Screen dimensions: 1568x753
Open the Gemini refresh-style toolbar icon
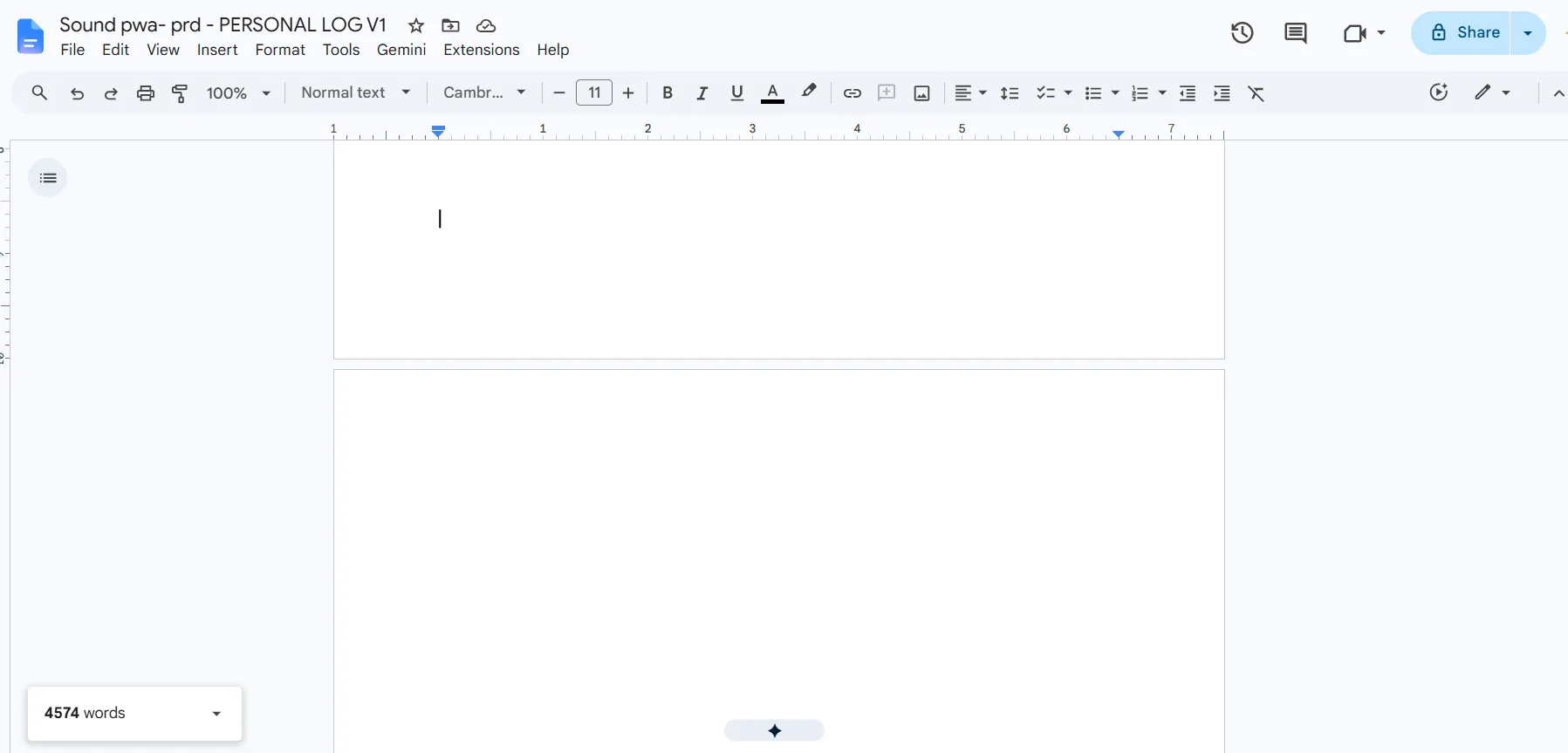pyautogui.click(x=1439, y=92)
